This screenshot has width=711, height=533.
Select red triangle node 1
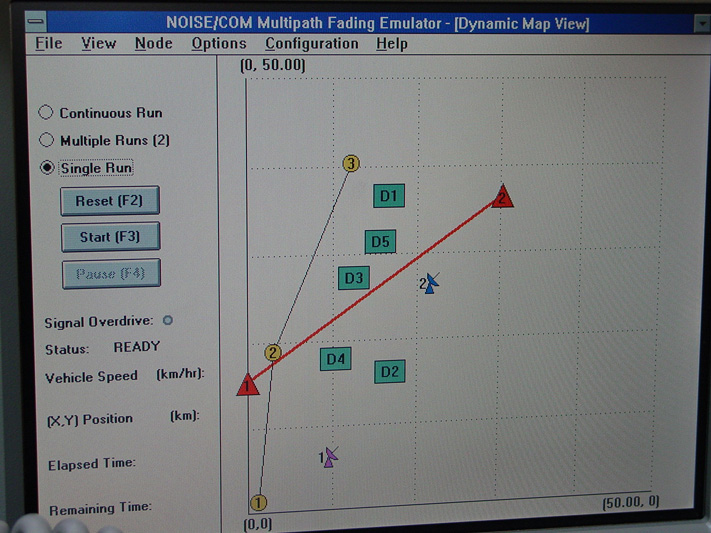click(248, 385)
